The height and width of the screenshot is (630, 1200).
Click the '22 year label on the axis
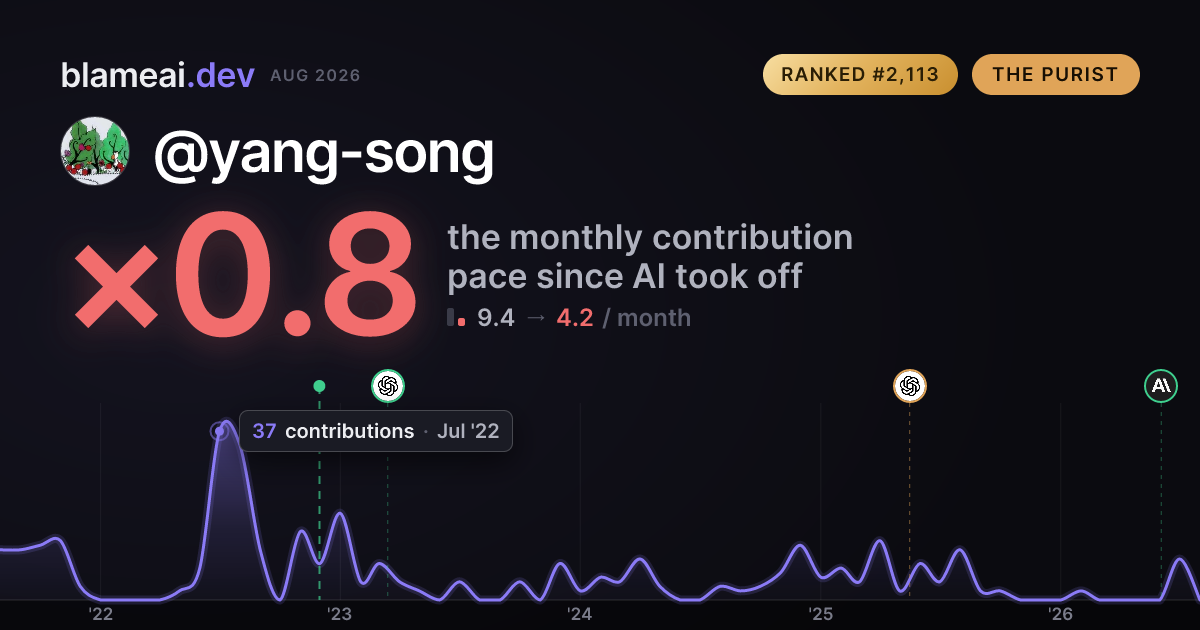[101, 613]
